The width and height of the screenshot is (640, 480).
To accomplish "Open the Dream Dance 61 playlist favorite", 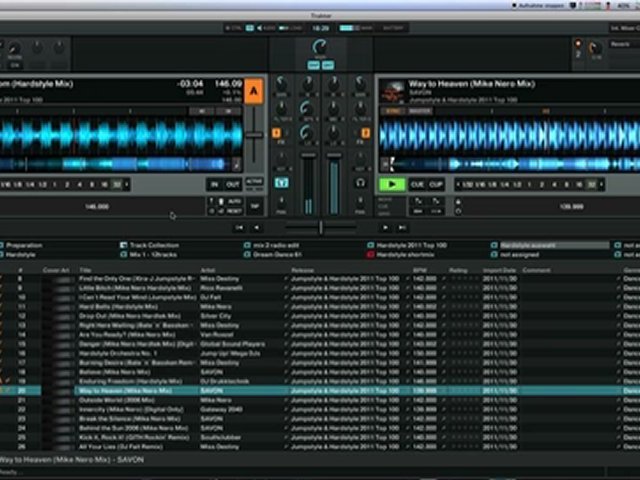I will pos(279,254).
